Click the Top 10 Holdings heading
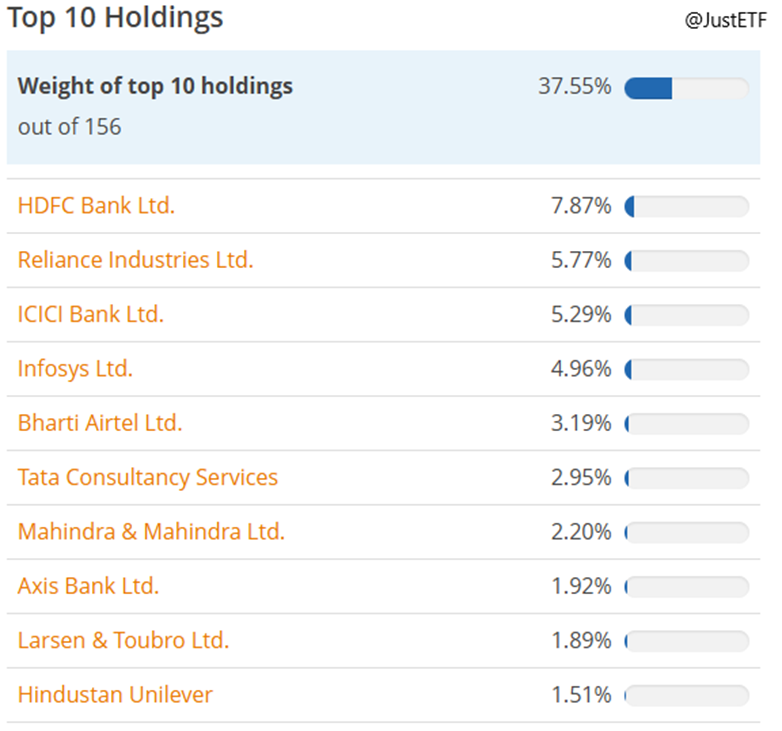Image resolution: width=782 pixels, height=731 pixels. coord(115,17)
